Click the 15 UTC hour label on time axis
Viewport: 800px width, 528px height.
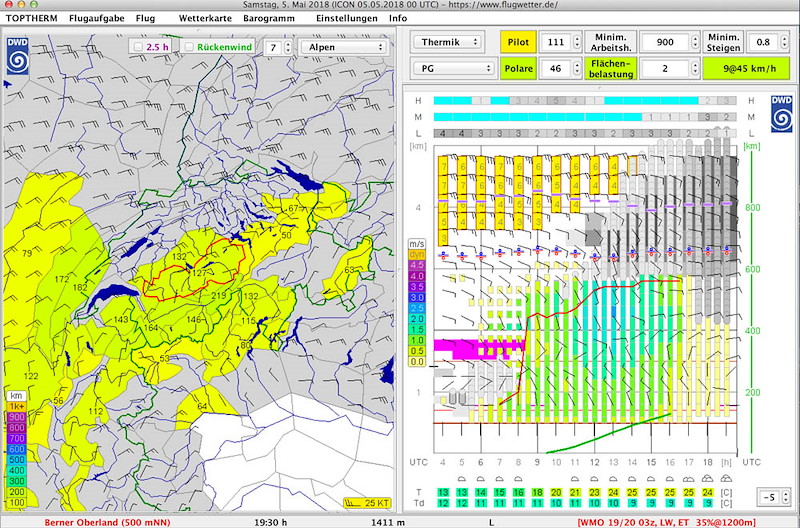(x=651, y=462)
